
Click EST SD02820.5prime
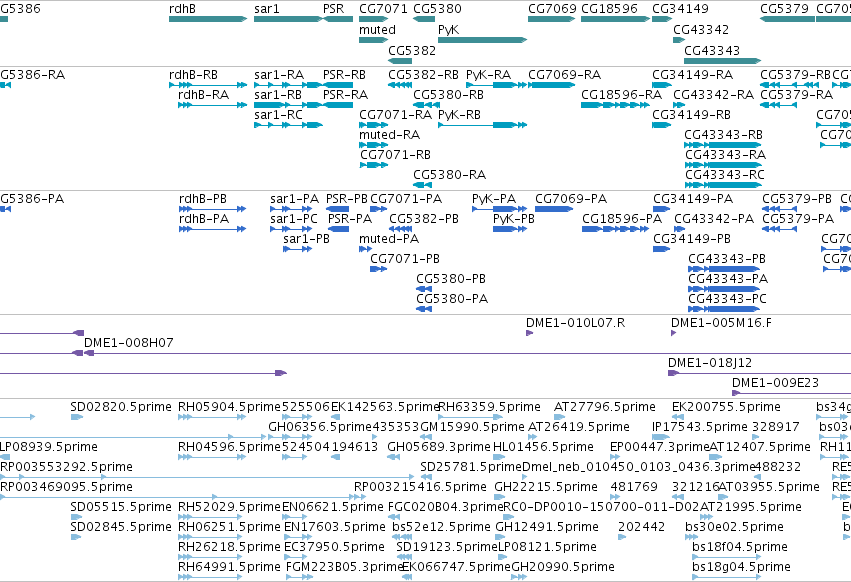(x=121, y=407)
